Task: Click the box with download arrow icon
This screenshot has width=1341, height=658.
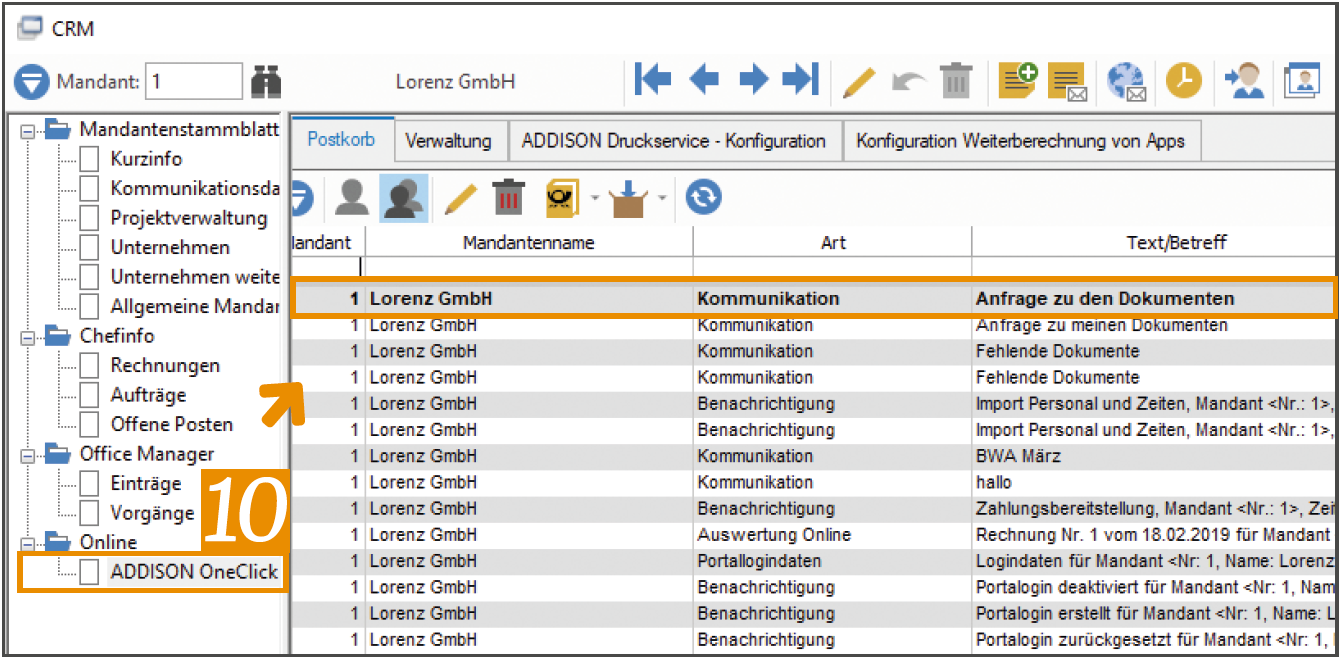Action: point(629,198)
